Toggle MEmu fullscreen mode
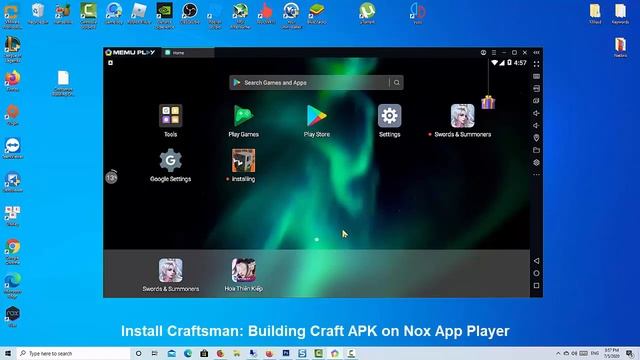640x360 pixels. click(536, 64)
